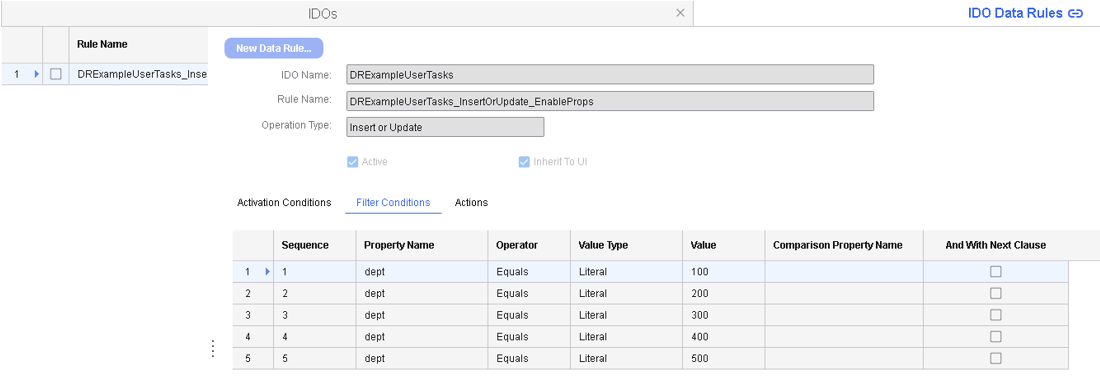
Task: Check And With Next Clause for value 300
Action: point(995,315)
